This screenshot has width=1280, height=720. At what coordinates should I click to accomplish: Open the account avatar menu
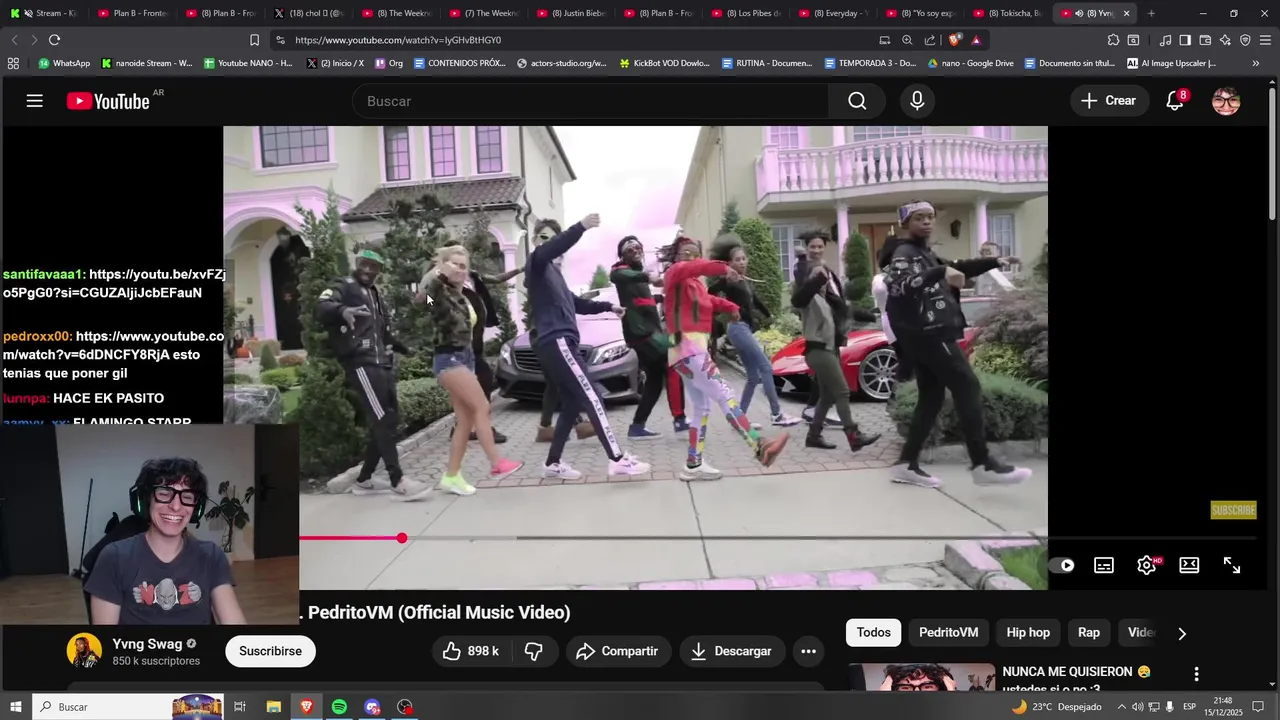coord(1226,101)
